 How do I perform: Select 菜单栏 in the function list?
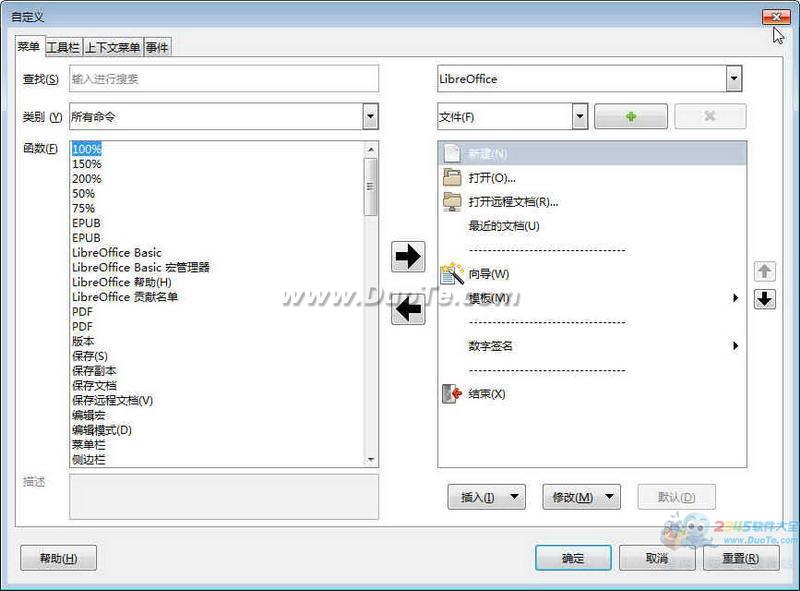click(x=89, y=445)
